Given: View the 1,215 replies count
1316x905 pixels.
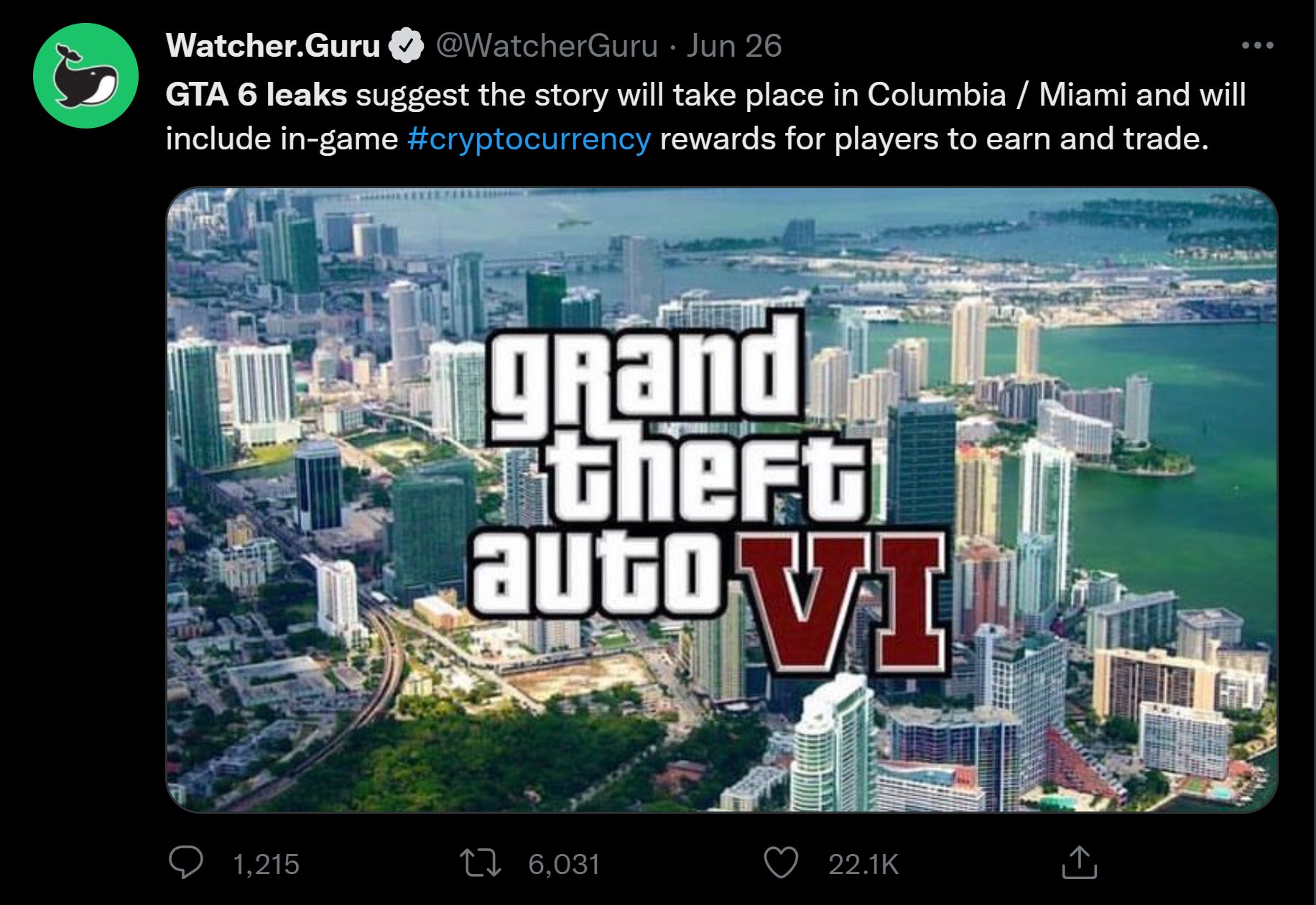Looking at the screenshot, I should [266, 864].
